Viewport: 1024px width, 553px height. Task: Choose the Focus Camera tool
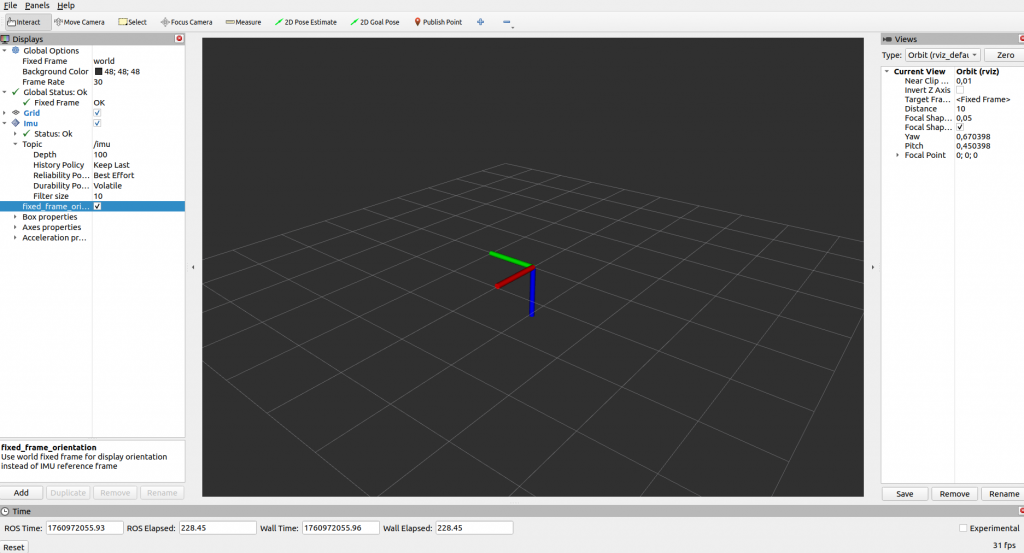(x=187, y=22)
